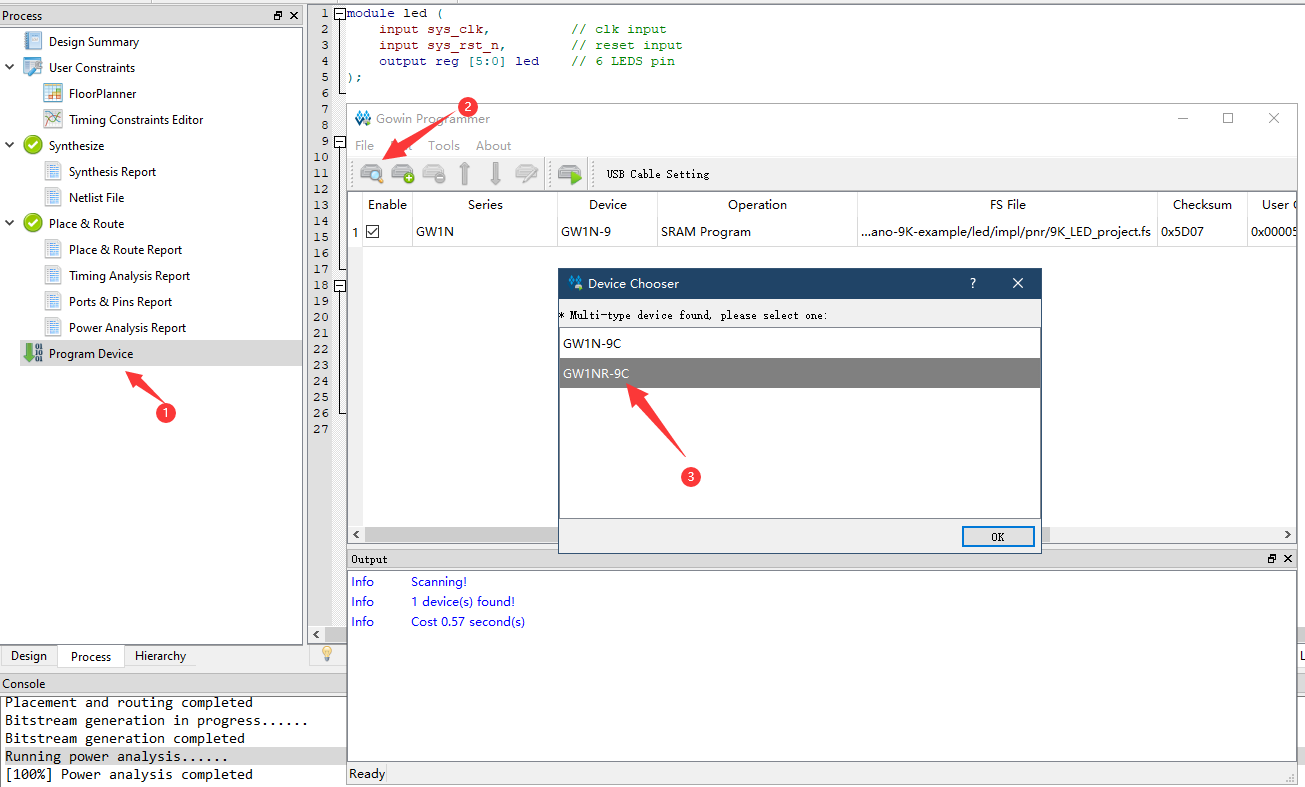Screen dimensions: 1305x787
Task: Click the SRAM Program operation cell
Action: click(757, 231)
